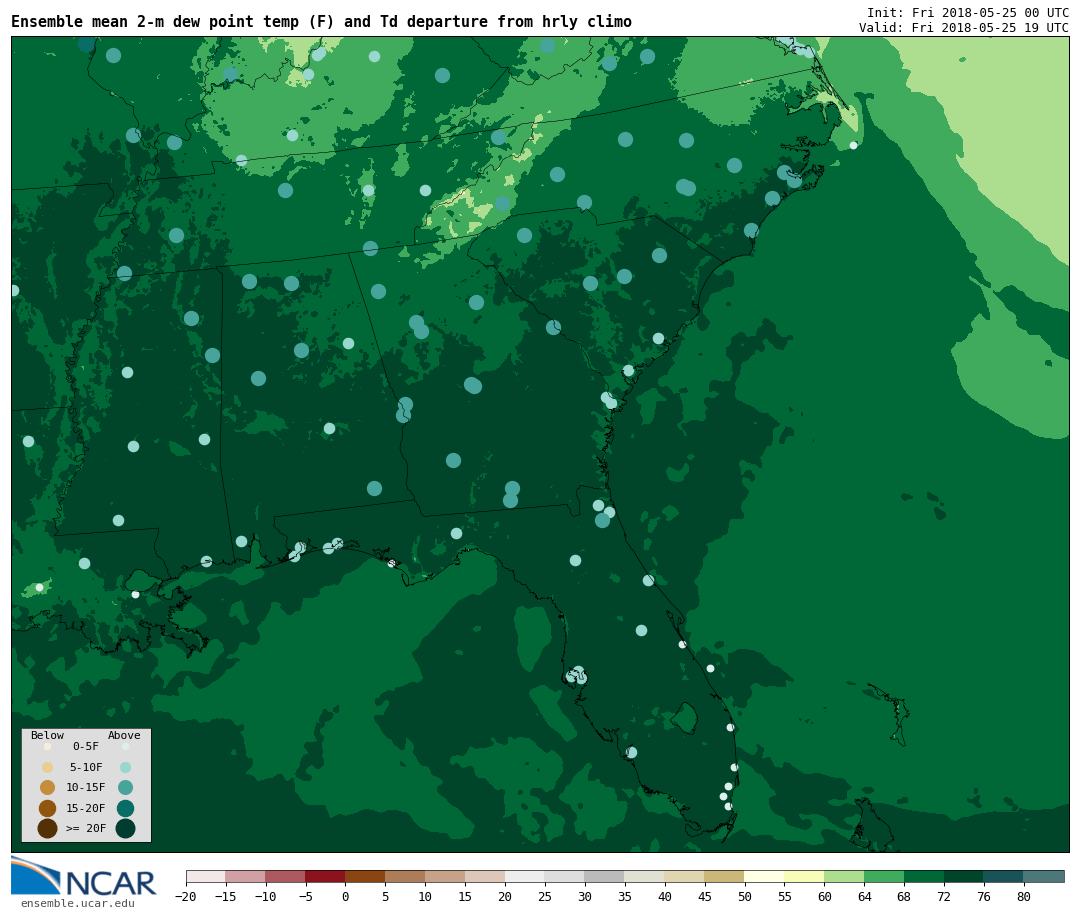Select the brown '15-20F' Below legend circle
Image resolution: width=1080 pixels, height=915 pixels.
click(x=48, y=808)
